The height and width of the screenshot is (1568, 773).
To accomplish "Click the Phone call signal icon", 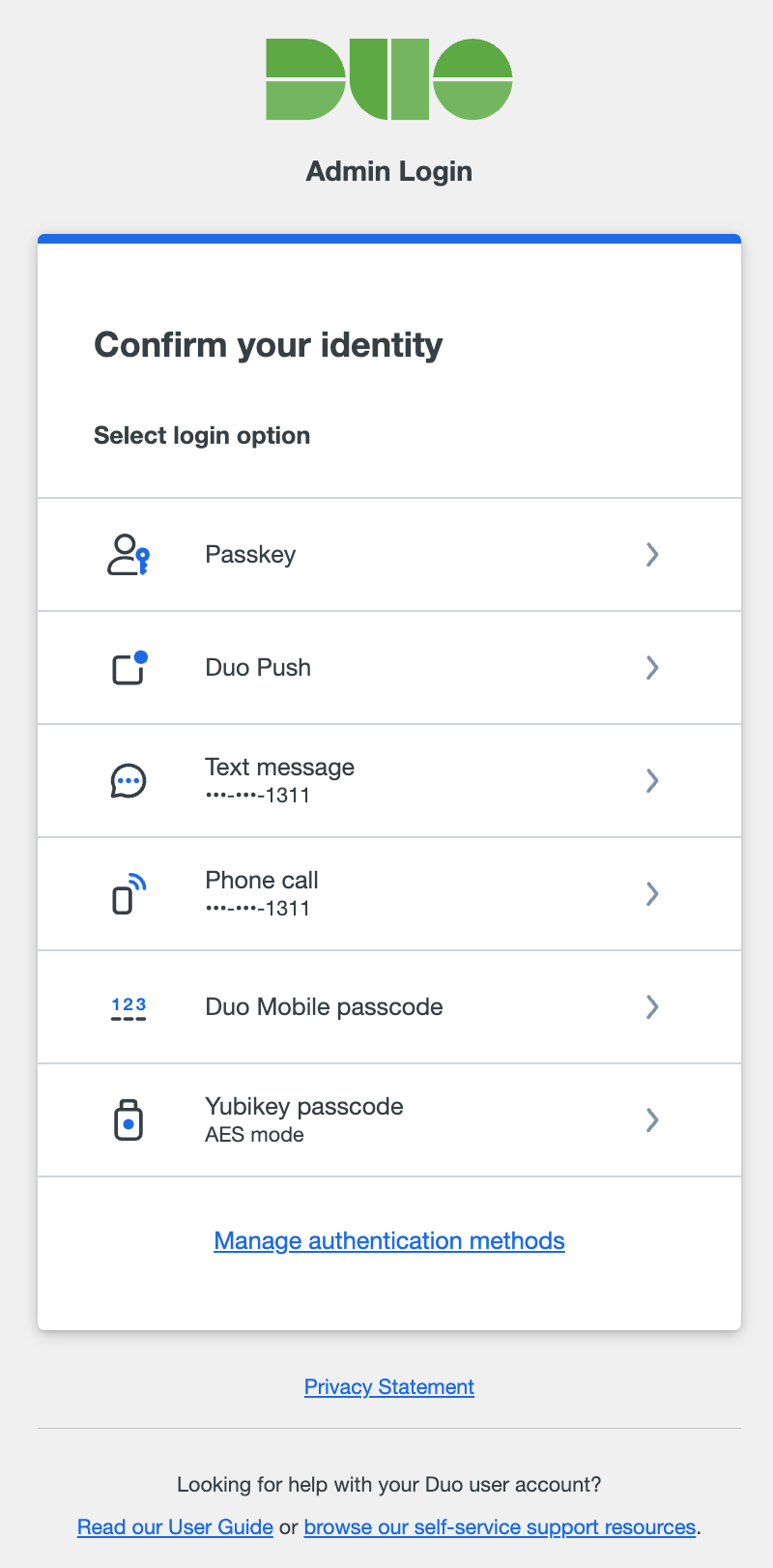I will click(127, 893).
